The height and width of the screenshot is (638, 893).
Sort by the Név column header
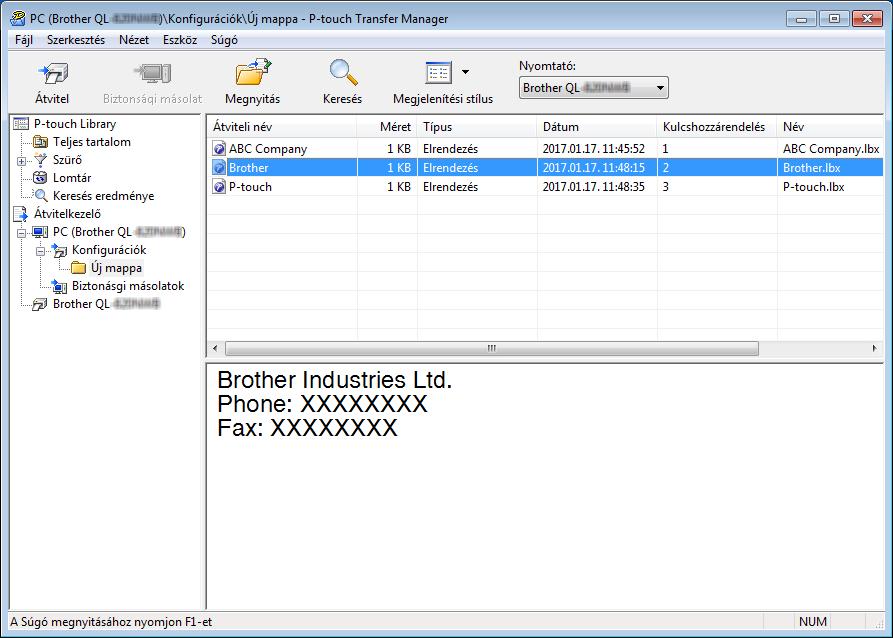pos(830,126)
